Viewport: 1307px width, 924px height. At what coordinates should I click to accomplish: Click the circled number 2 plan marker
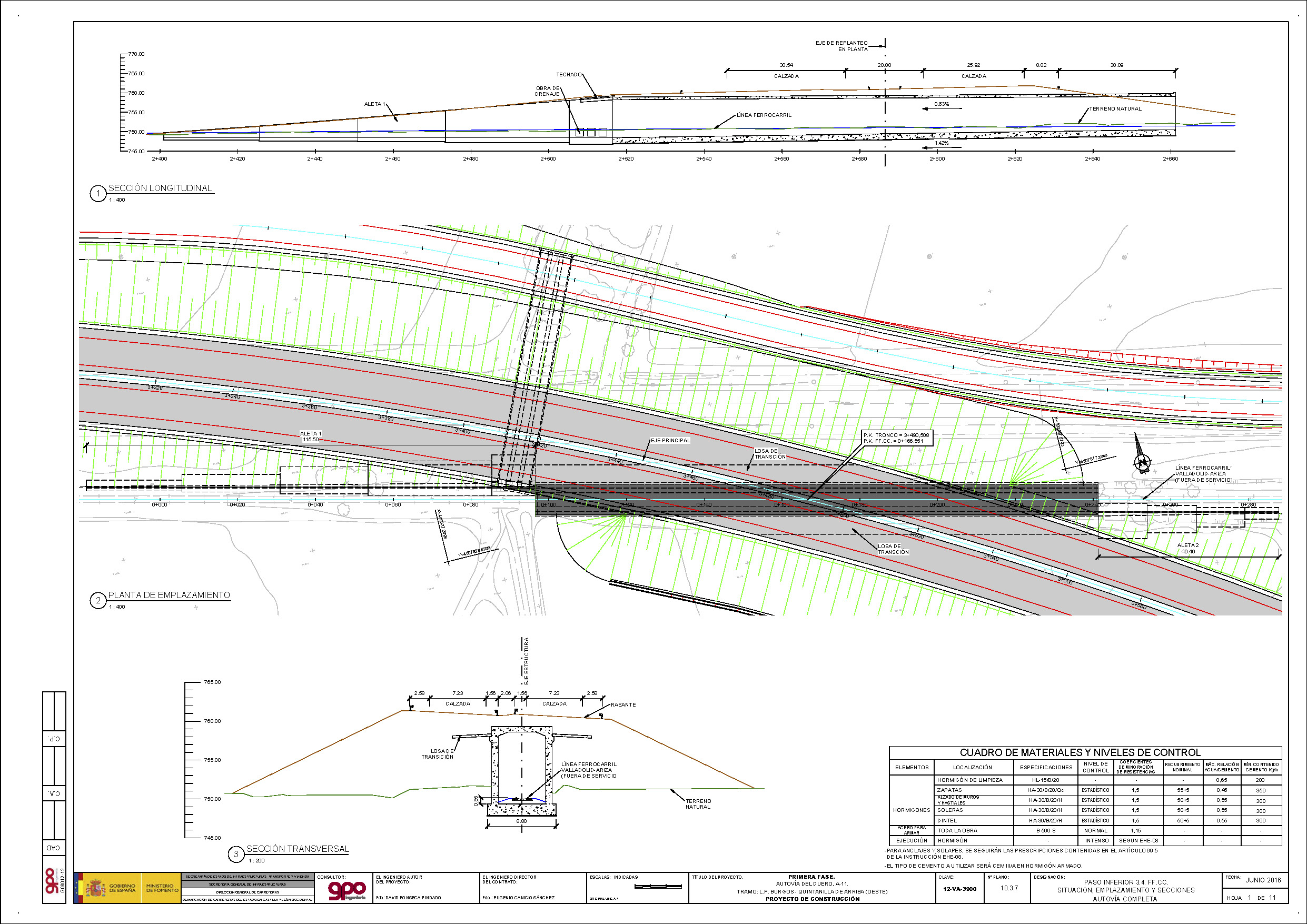click(98, 601)
